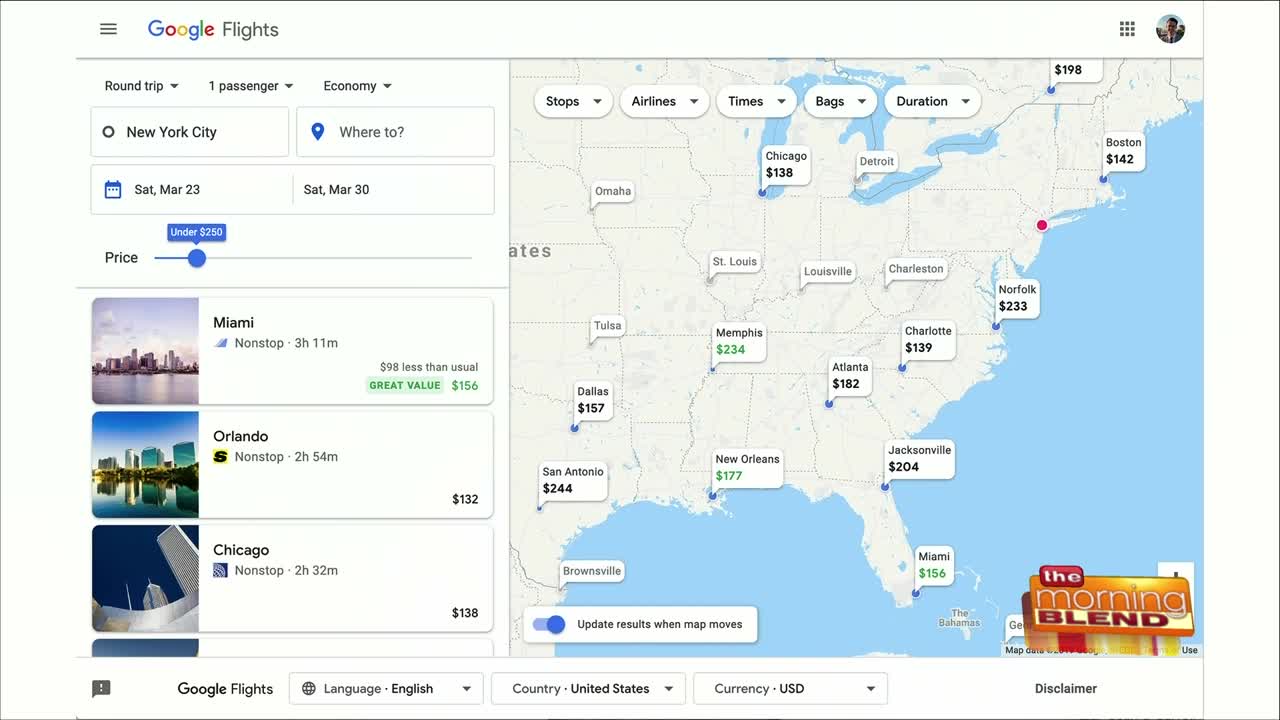
Task: Click the Google Flights logo
Action: [x=213, y=29]
